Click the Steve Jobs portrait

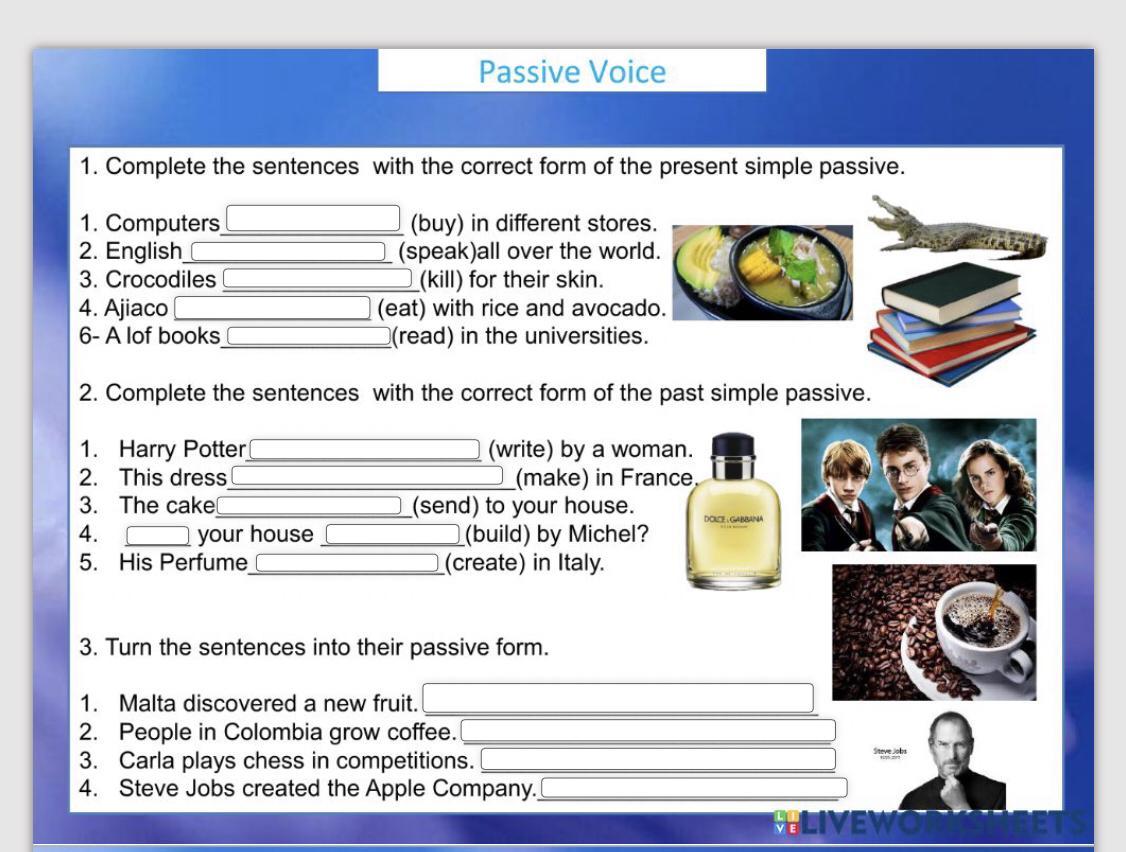[952, 761]
